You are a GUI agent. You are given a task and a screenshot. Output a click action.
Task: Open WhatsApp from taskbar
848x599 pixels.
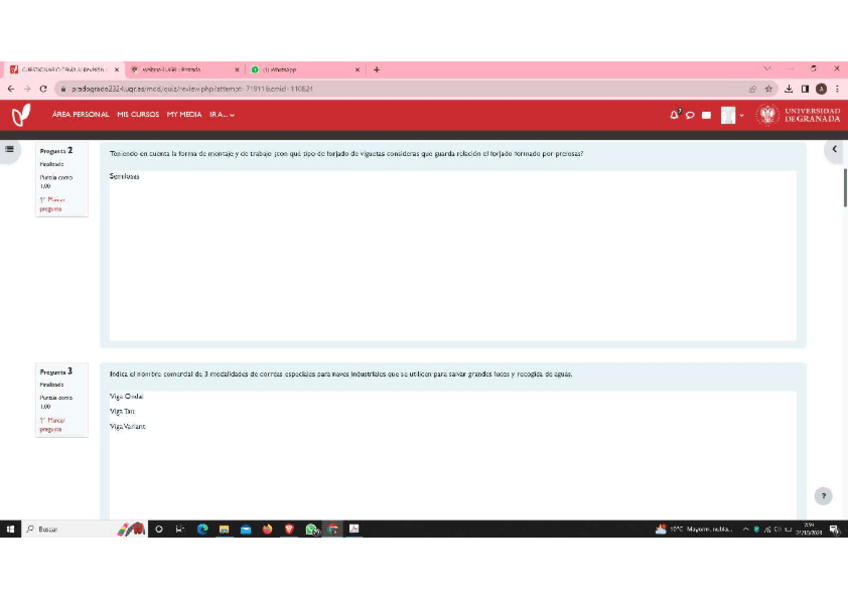[311, 529]
